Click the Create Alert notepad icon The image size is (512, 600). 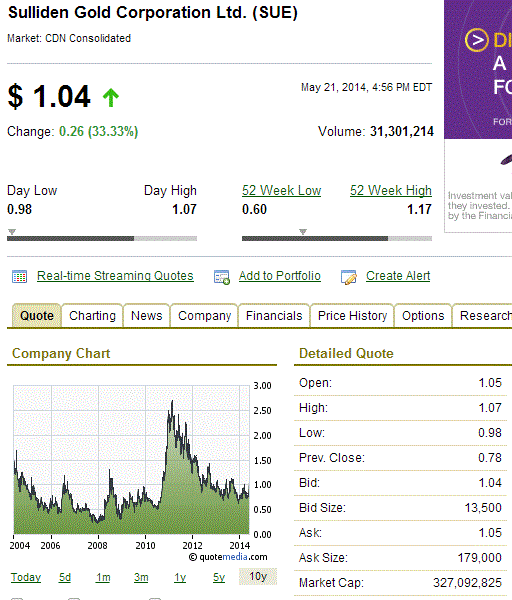(349, 277)
